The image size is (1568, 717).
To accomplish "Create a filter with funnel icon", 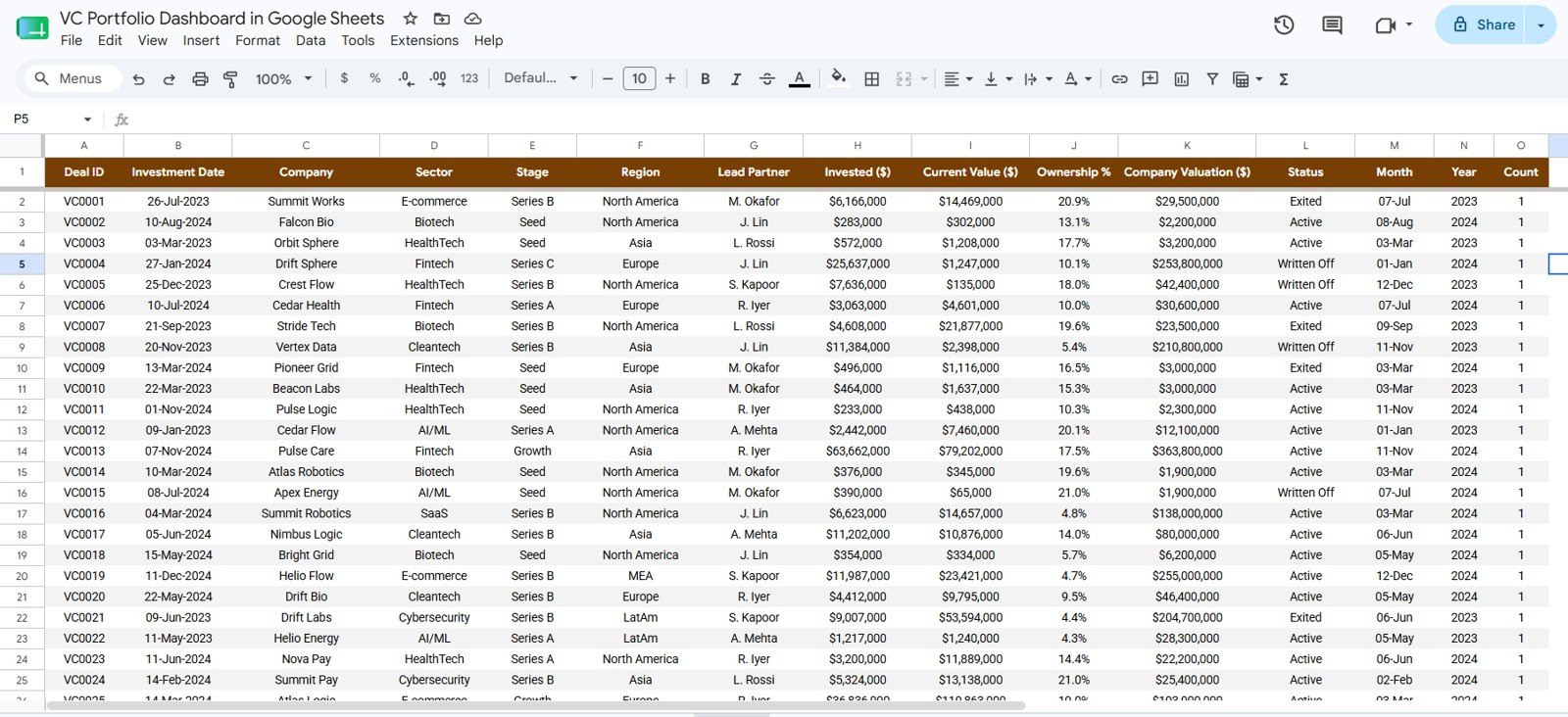I will pyautogui.click(x=1212, y=79).
